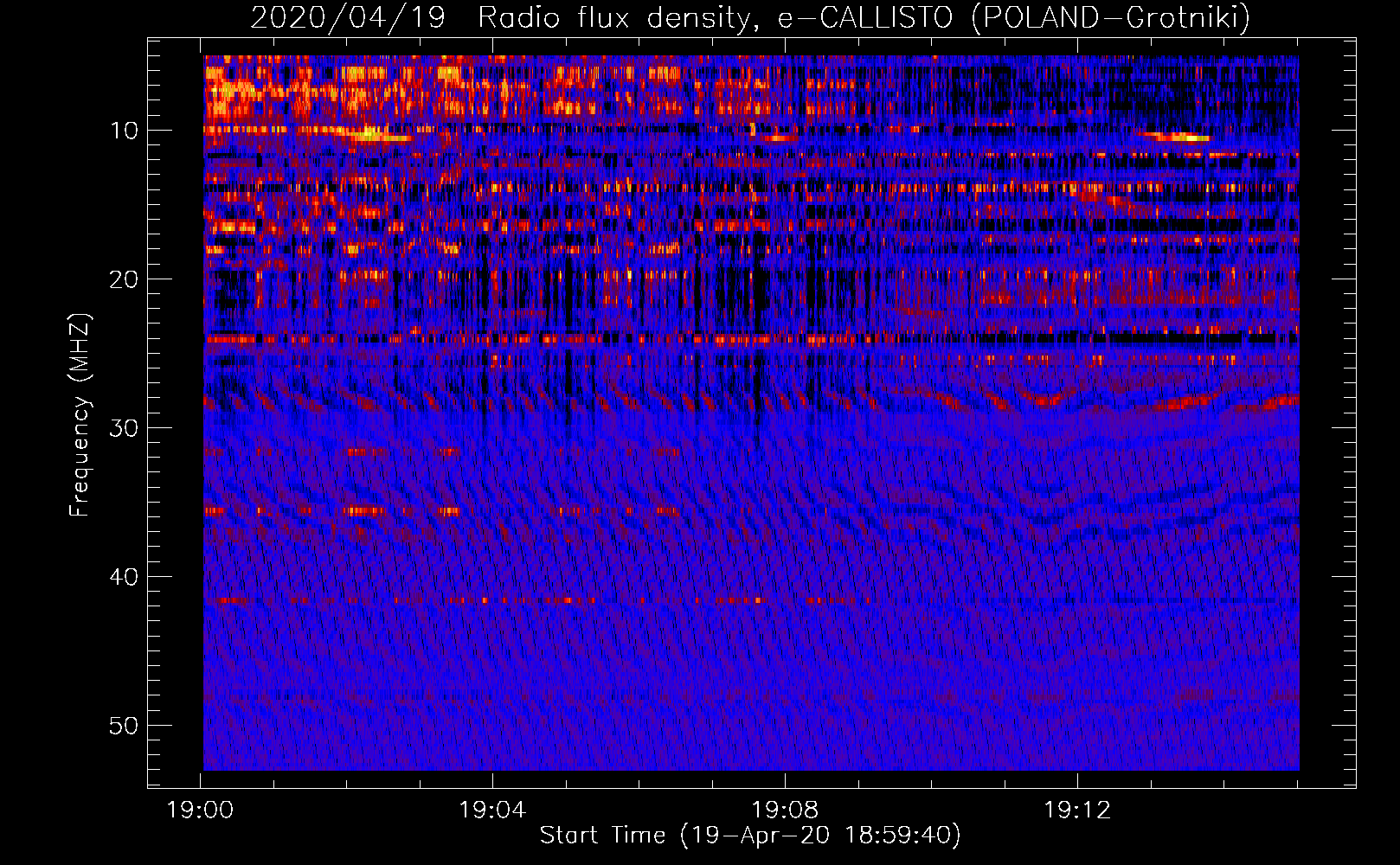Click the 19:08 time tick label
Screen dimensions: 1400x865
tap(785, 811)
